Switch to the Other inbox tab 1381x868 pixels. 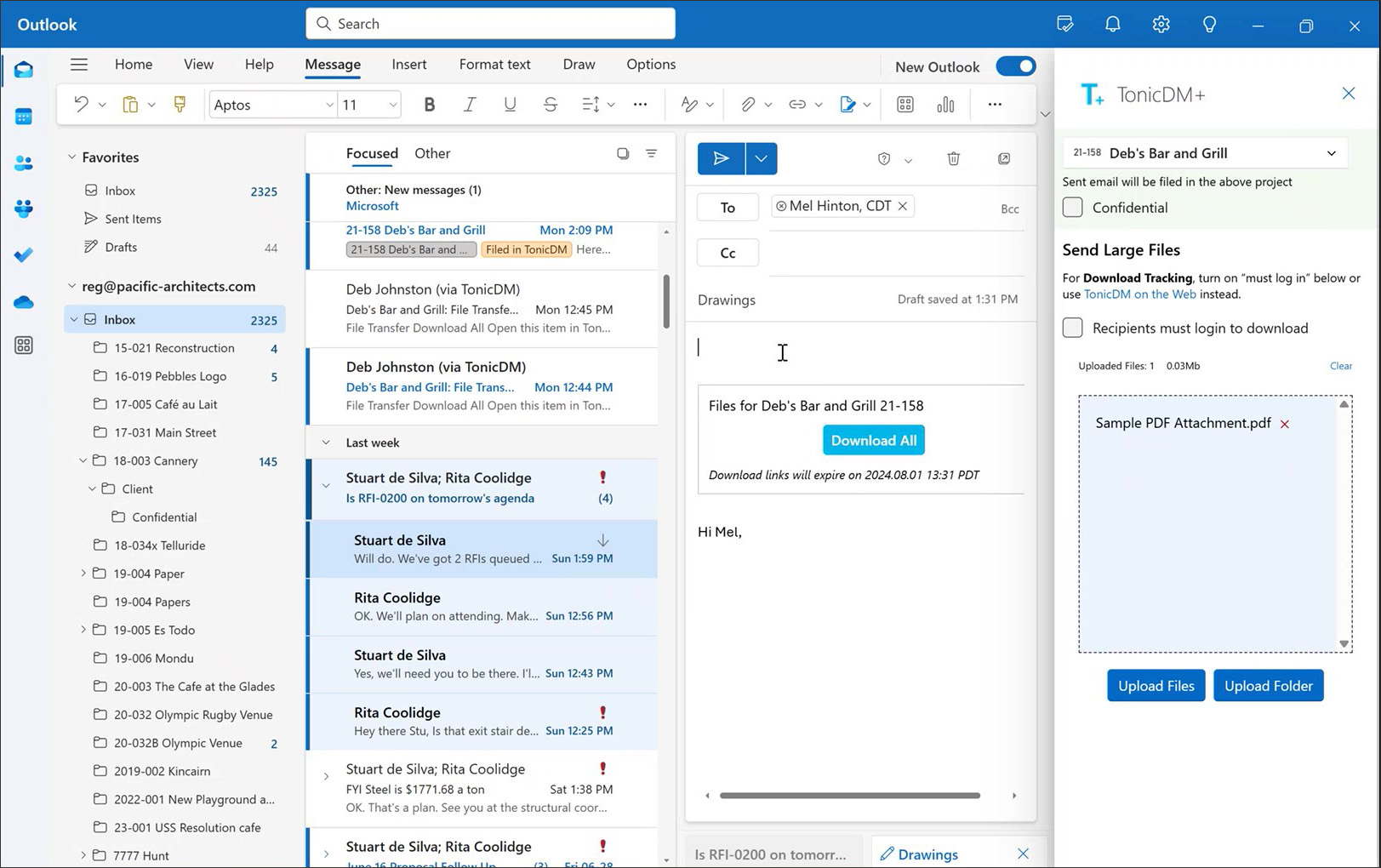pos(432,153)
